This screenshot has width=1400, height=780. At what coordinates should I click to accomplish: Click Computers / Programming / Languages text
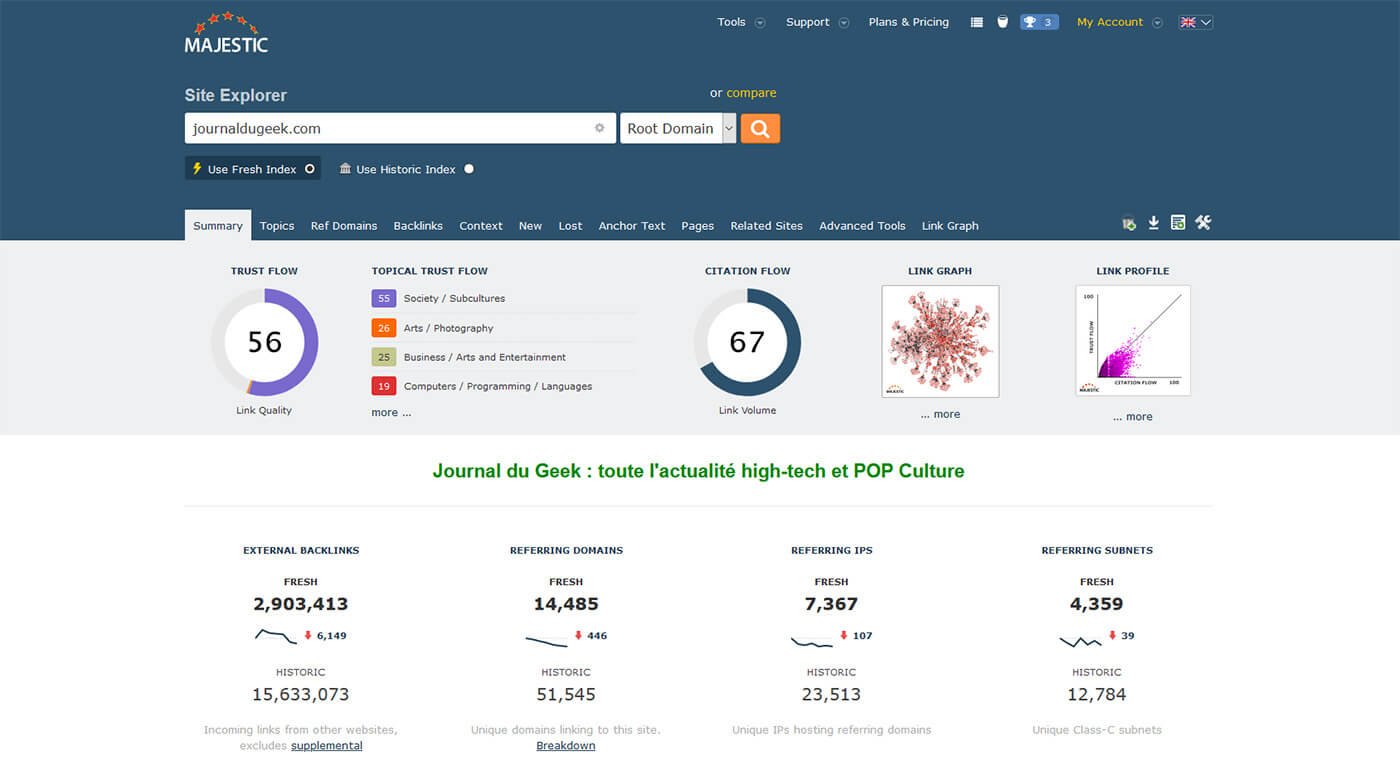[x=498, y=386]
